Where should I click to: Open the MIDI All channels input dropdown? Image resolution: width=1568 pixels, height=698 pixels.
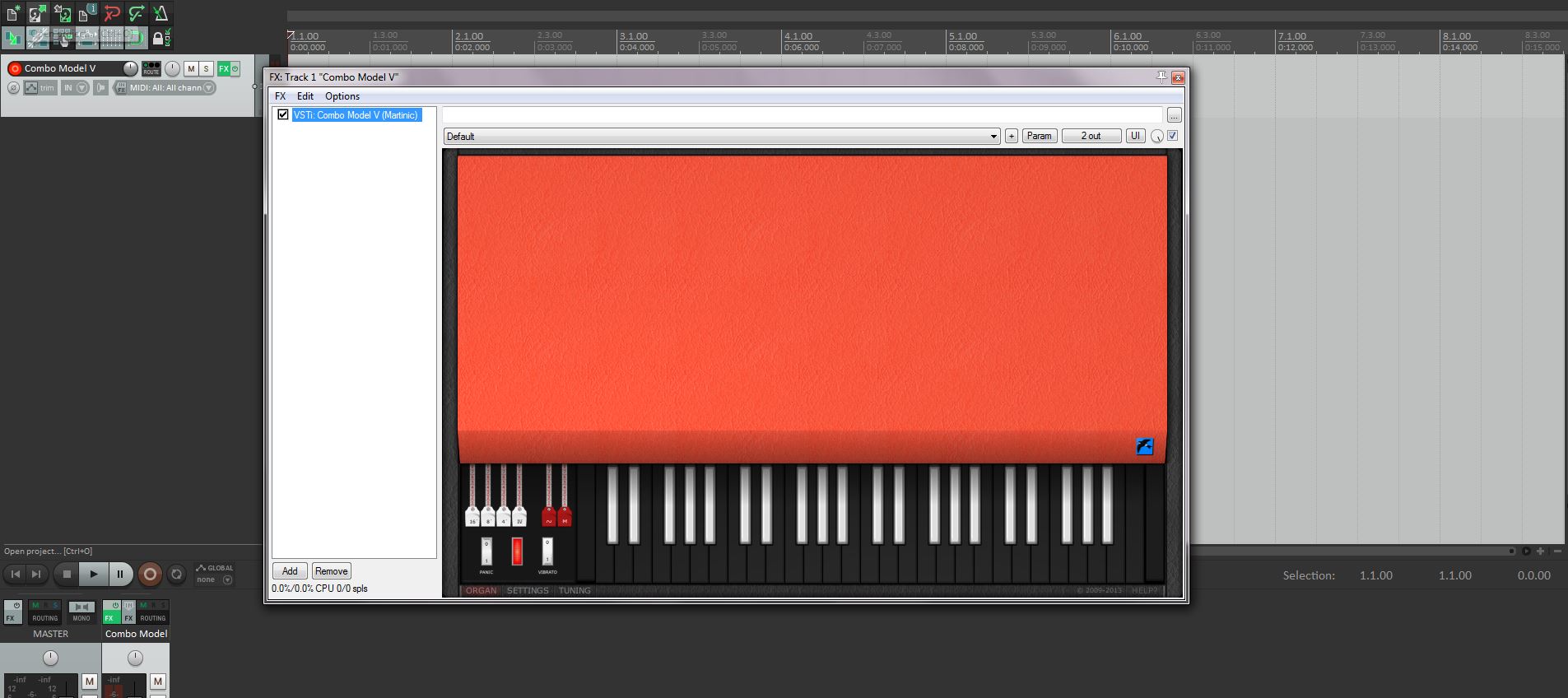click(209, 88)
